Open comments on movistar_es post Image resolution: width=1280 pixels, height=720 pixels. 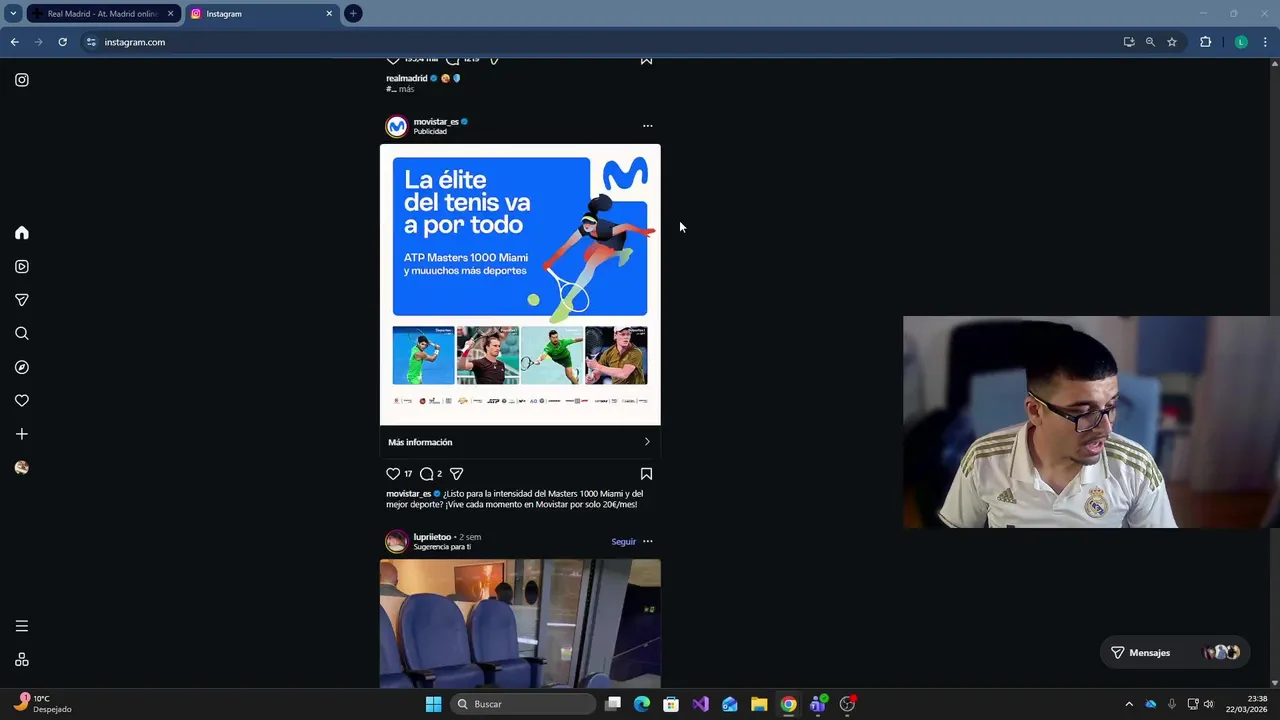427,474
